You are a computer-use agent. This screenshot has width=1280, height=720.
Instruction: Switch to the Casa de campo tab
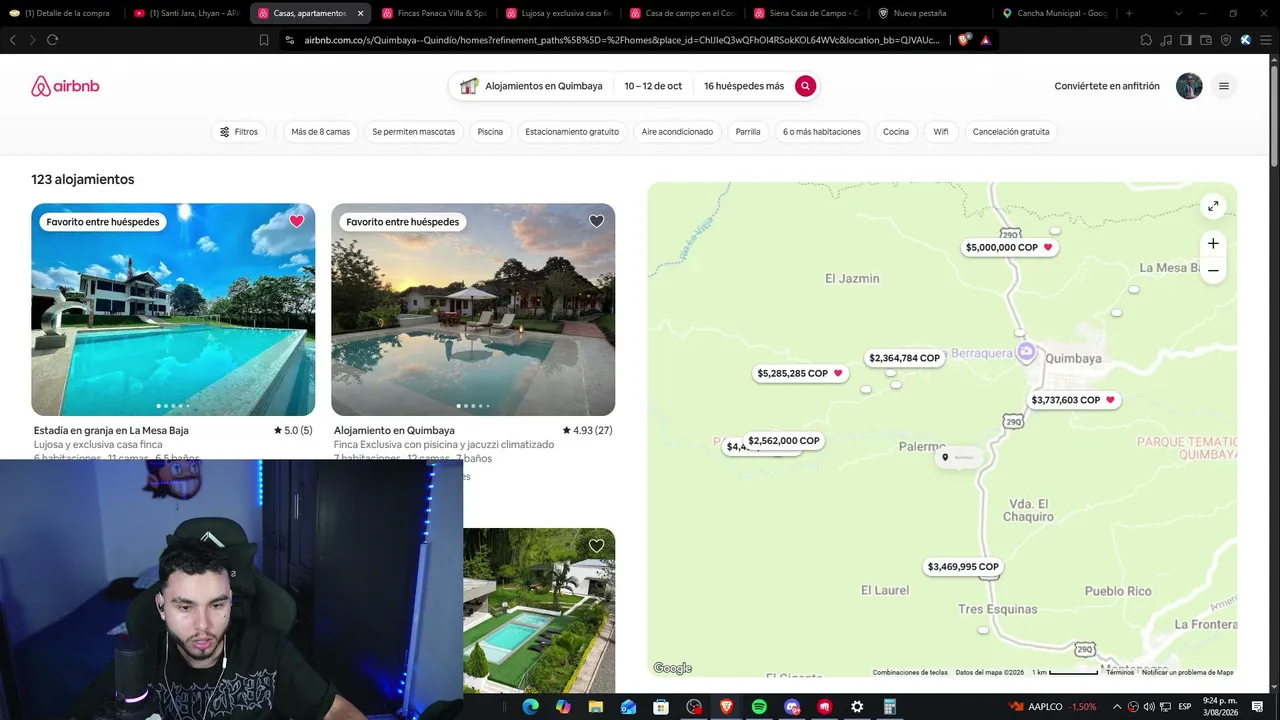point(682,13)
